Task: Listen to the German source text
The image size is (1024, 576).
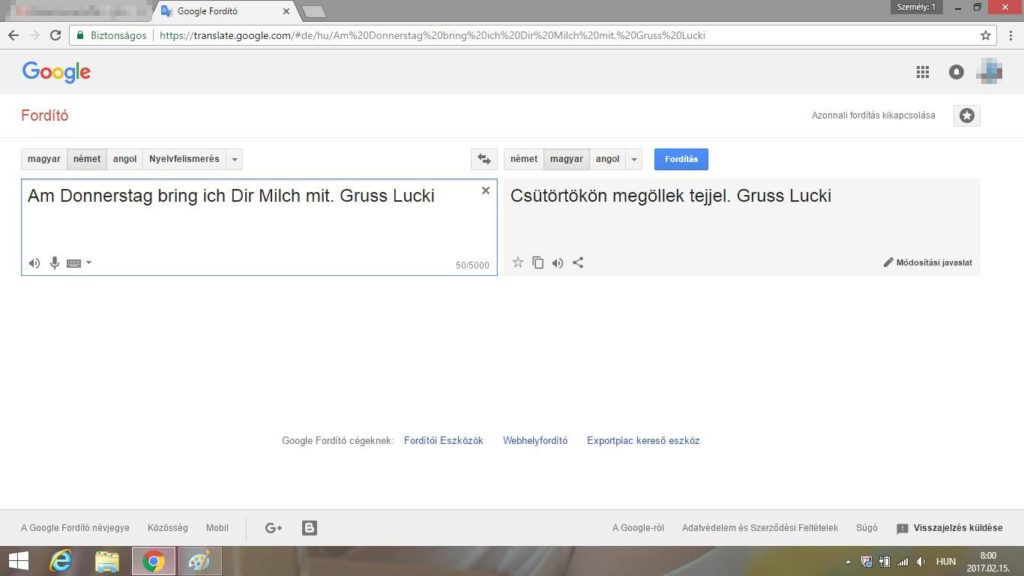Action: tap(34, 263)
